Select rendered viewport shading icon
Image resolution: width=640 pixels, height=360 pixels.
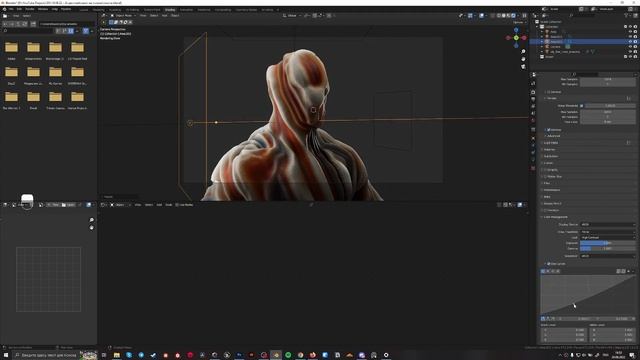[513, 16]
